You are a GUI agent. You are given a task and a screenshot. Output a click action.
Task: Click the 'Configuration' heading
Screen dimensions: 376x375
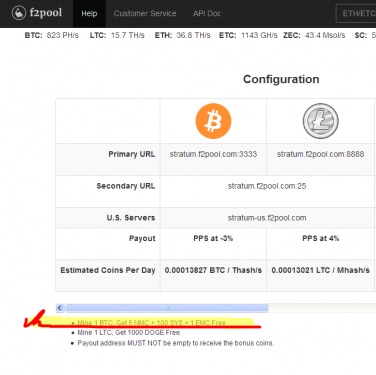[x=281, y=79]
